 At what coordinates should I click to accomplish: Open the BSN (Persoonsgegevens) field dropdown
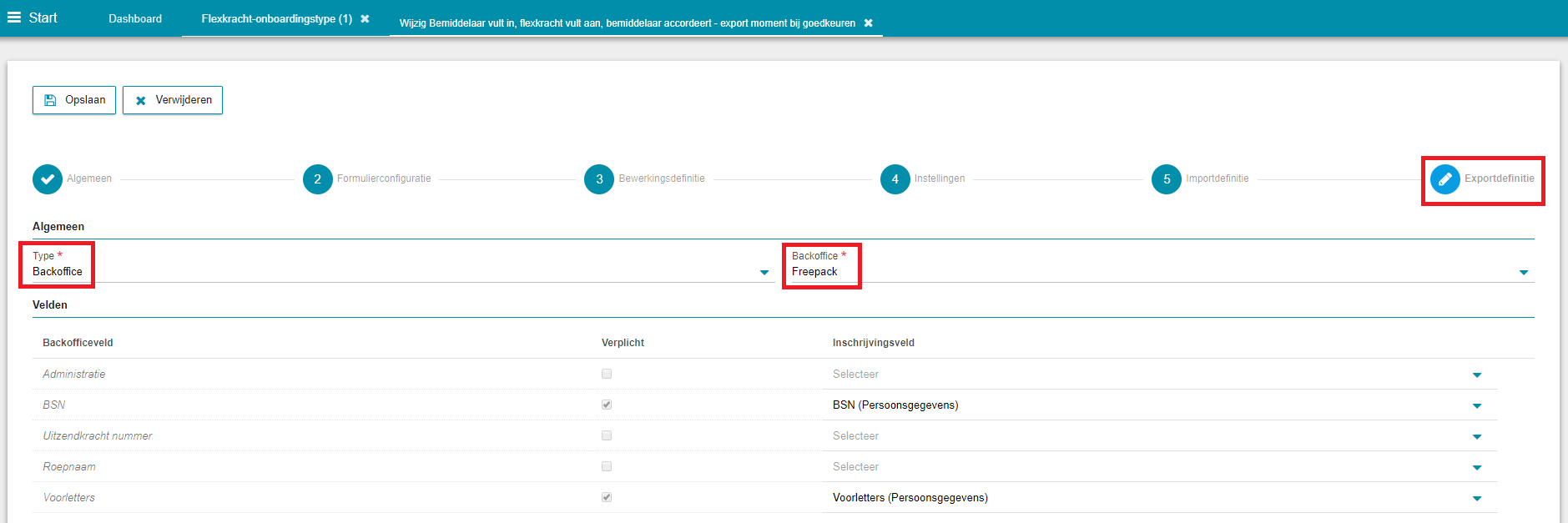pyautogui.click(x=1476, y=405)
